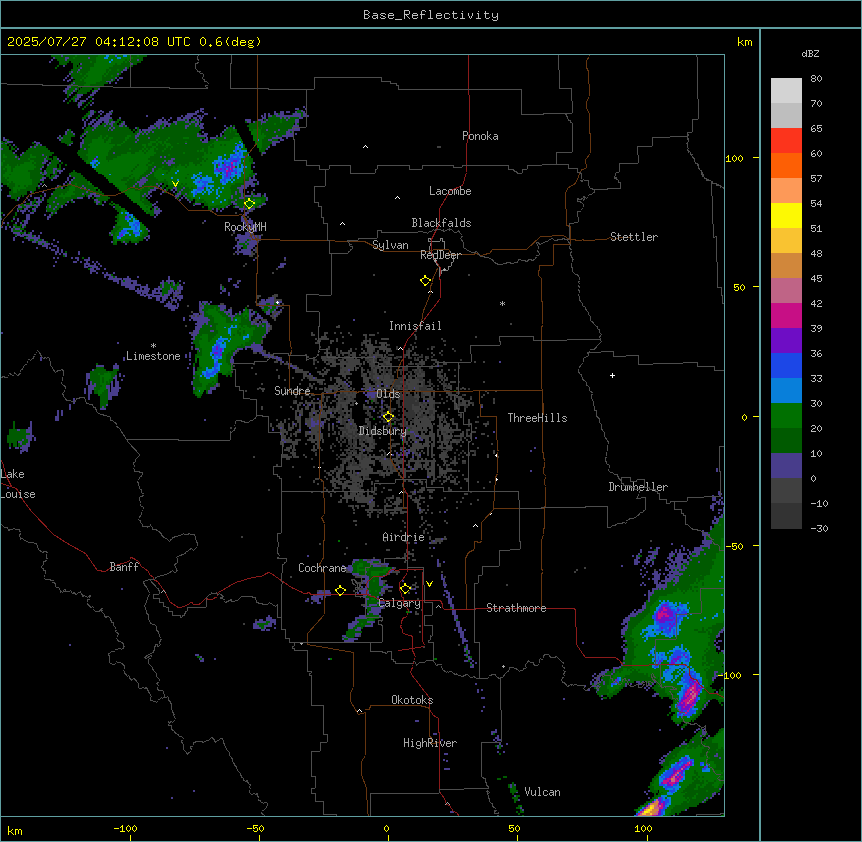Click the slate purple 0–10 dBZ legend band

coord(786,466)
